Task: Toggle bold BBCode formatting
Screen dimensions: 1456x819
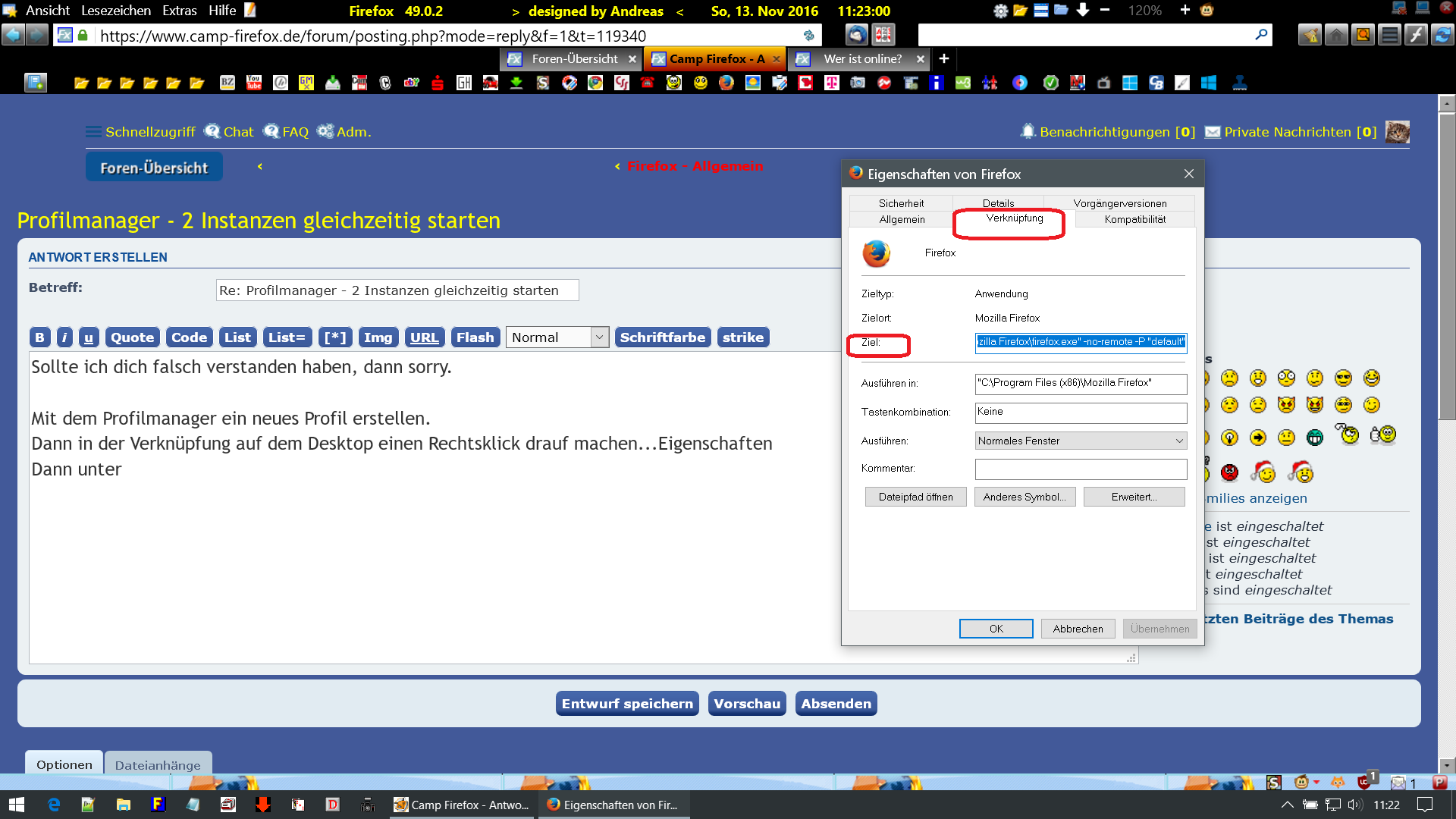Action: click(40, 337)
